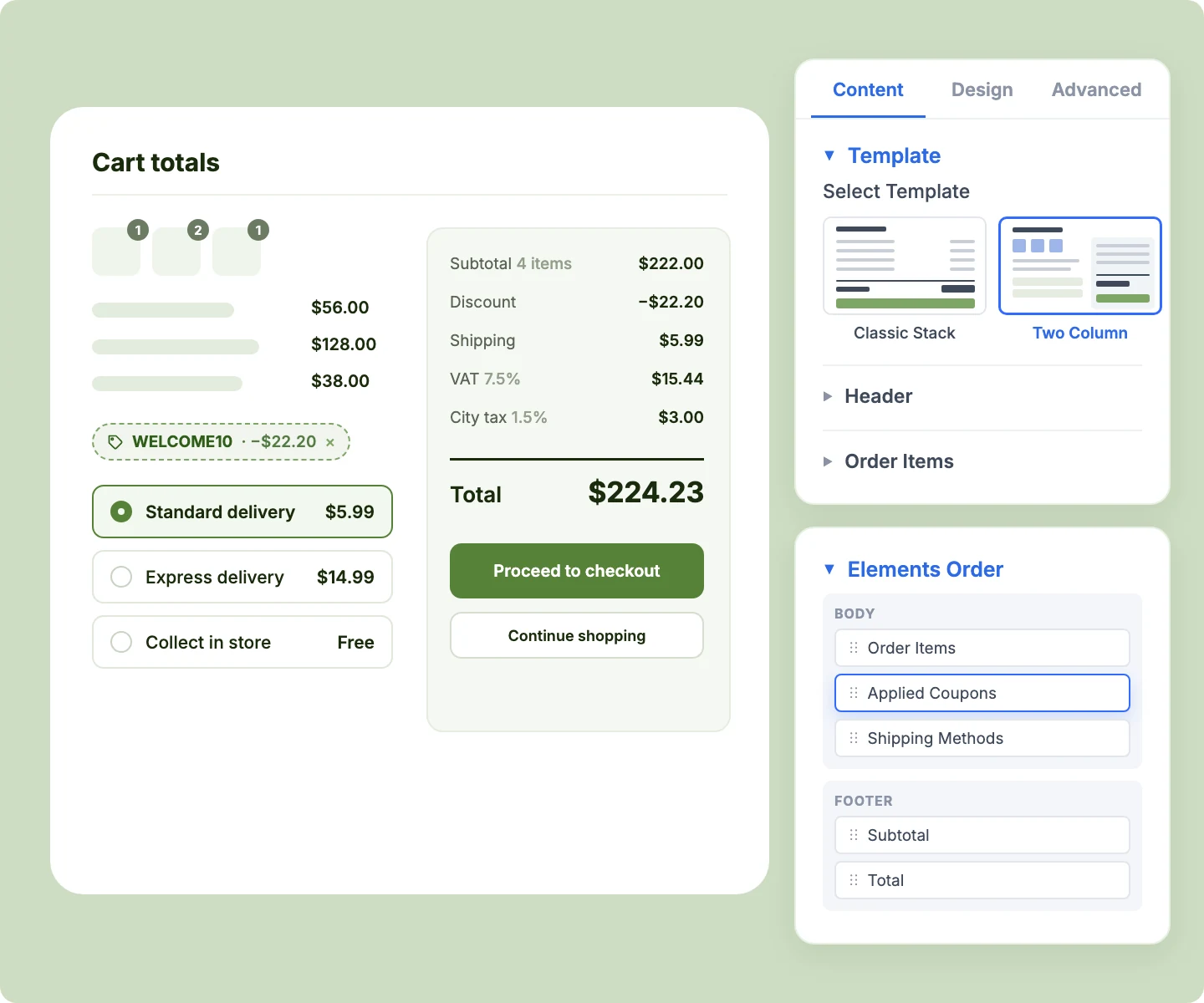Select the Shipping Methods row in Body list
Viewport: 1204px width, 1003px height.
click(x=982, y=738)
